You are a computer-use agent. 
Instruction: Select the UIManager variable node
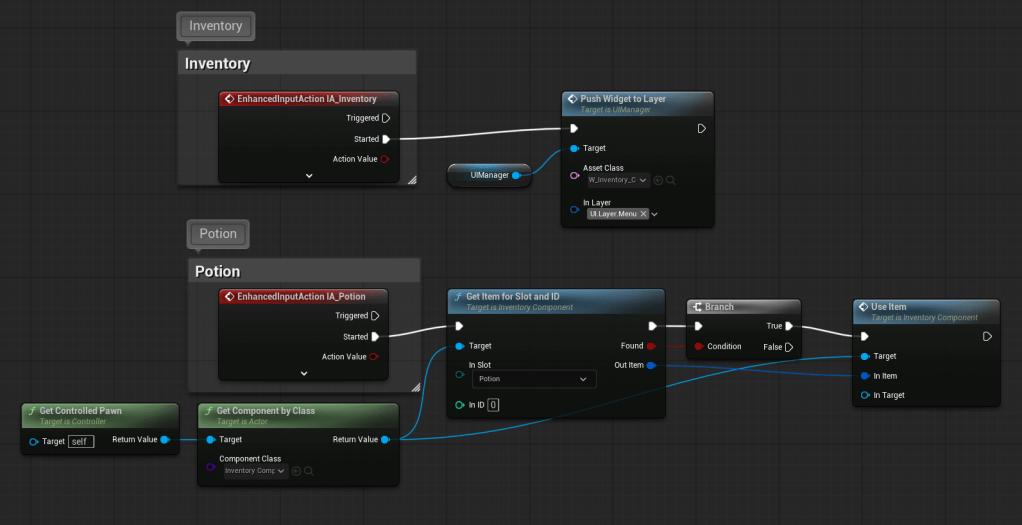489,175
